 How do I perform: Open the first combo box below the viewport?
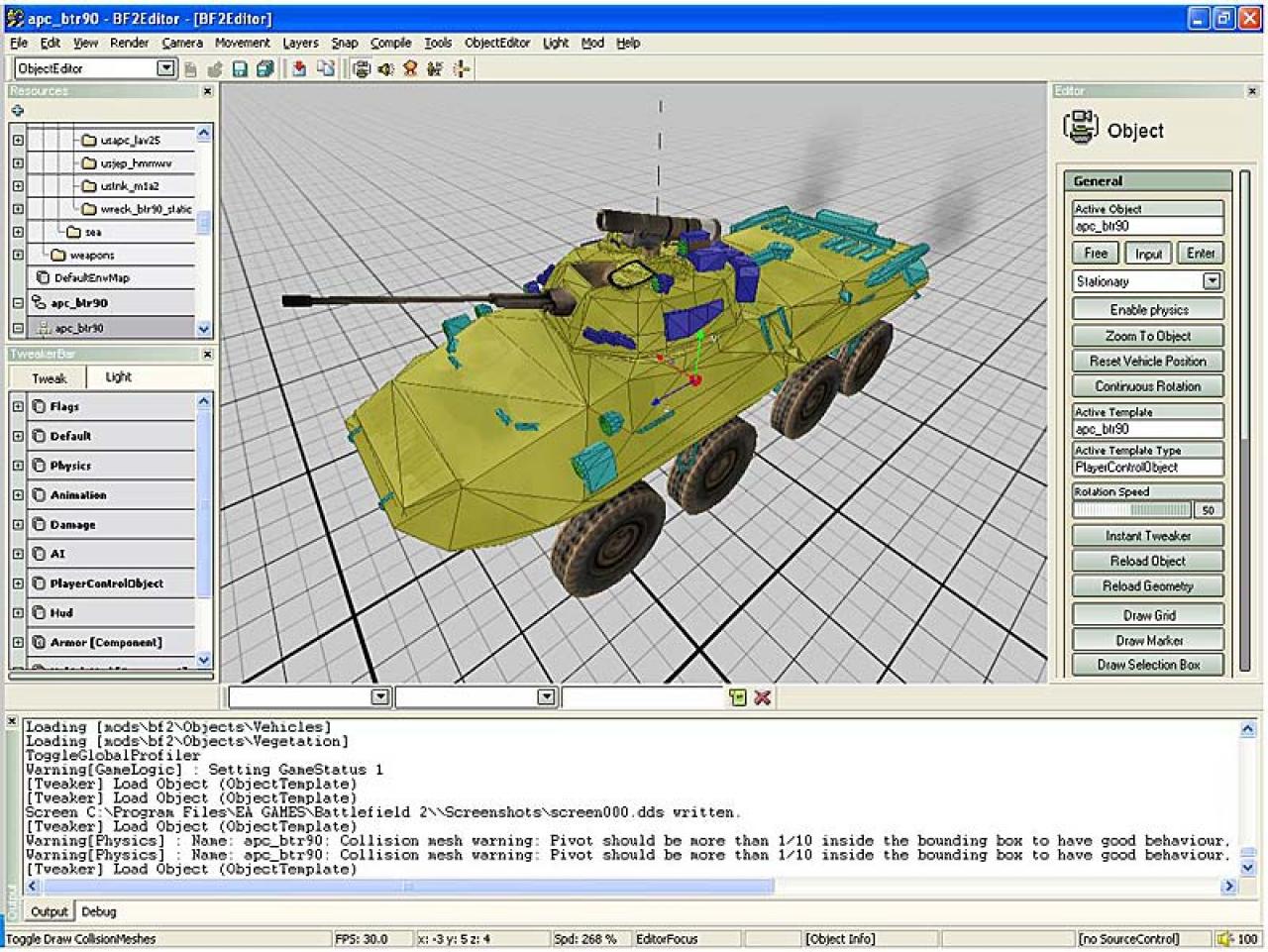click(380, 697)
